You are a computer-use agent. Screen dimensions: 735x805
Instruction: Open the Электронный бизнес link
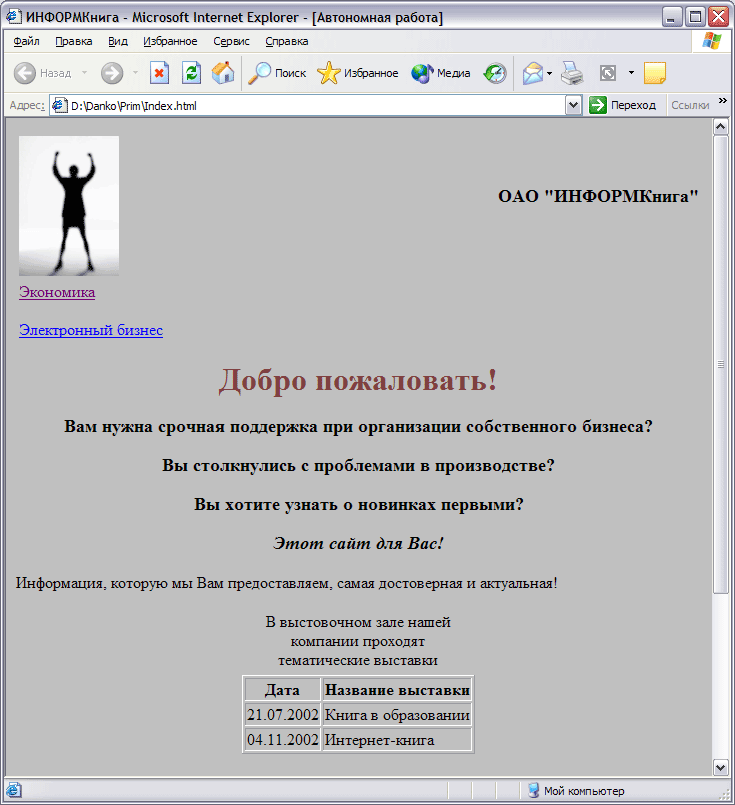point(90,330)
